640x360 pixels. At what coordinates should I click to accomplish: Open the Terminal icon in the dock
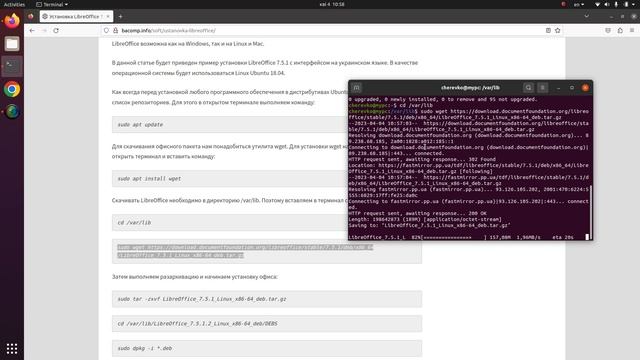pos(12,66)
